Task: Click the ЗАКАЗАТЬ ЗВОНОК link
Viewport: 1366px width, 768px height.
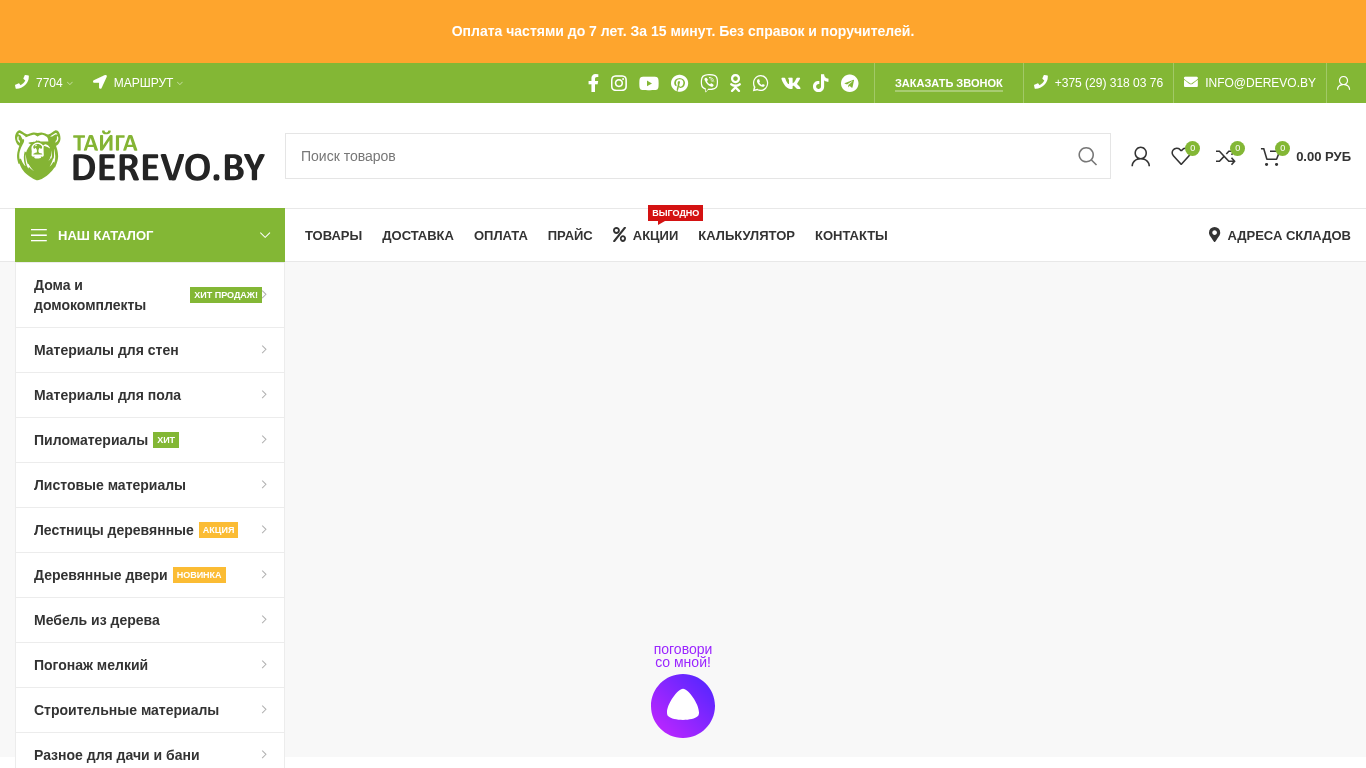Action: (949, 83)
